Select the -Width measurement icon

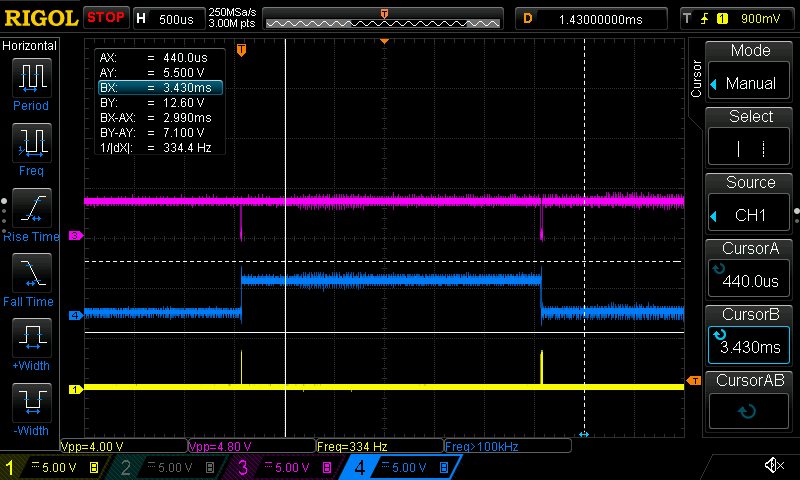point(32,402)
